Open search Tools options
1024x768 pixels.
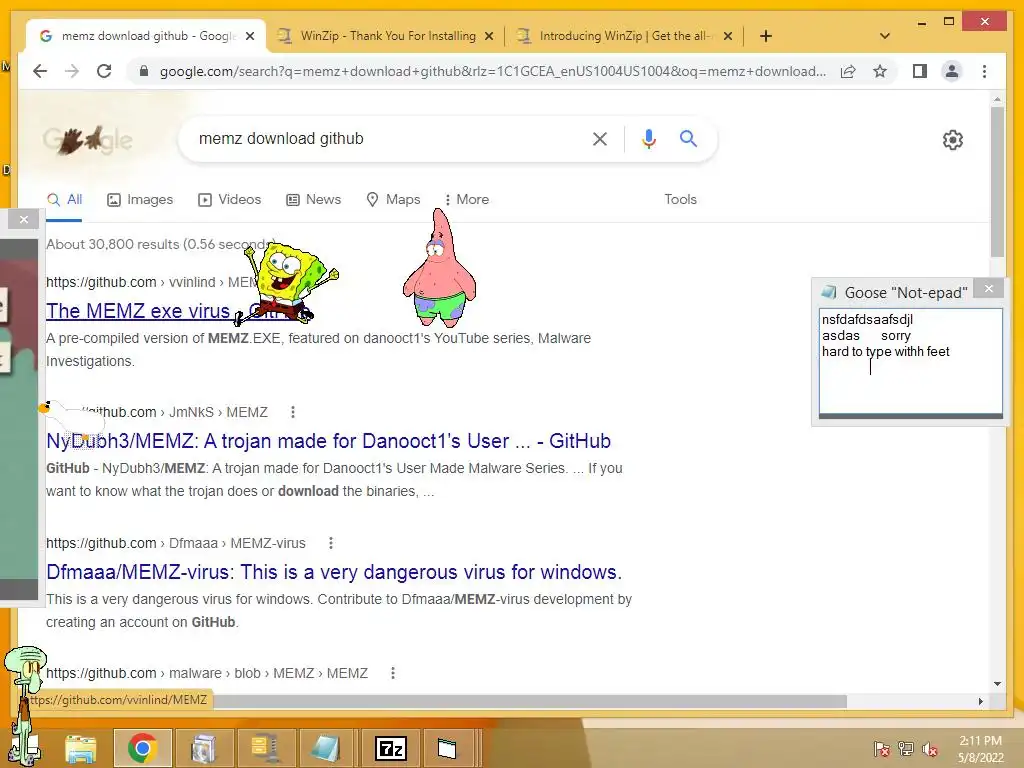(x=680, y=199)
